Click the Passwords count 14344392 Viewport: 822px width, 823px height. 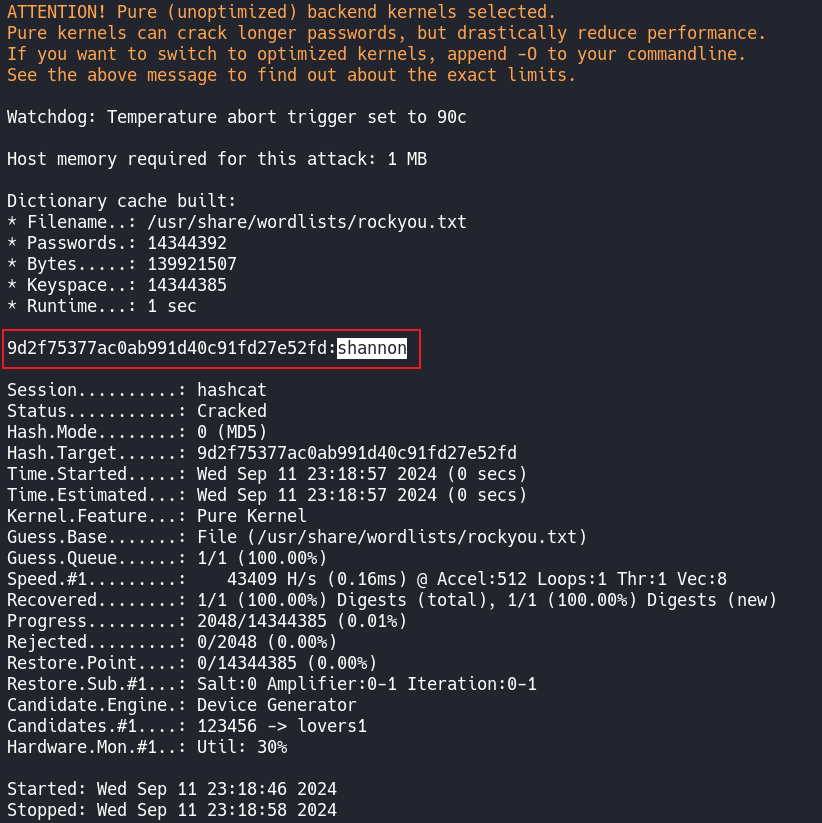pyautogui.click(x=186, y=243)
